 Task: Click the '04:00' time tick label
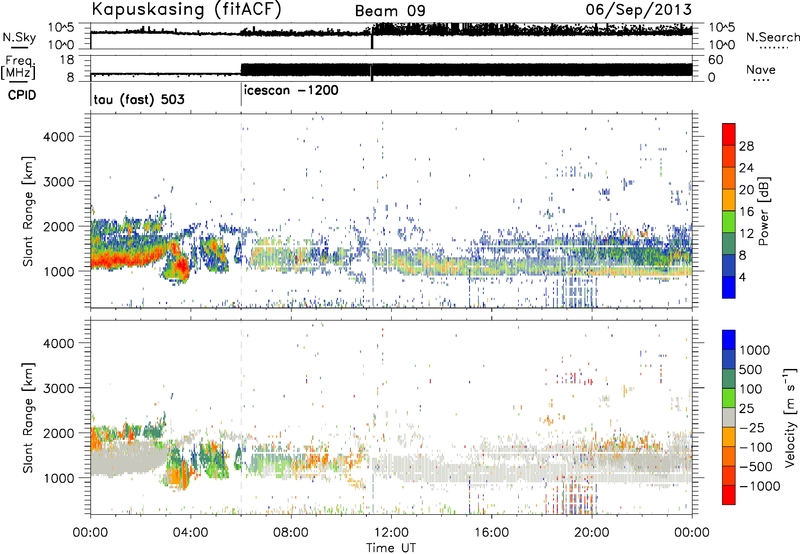(190, 532)
